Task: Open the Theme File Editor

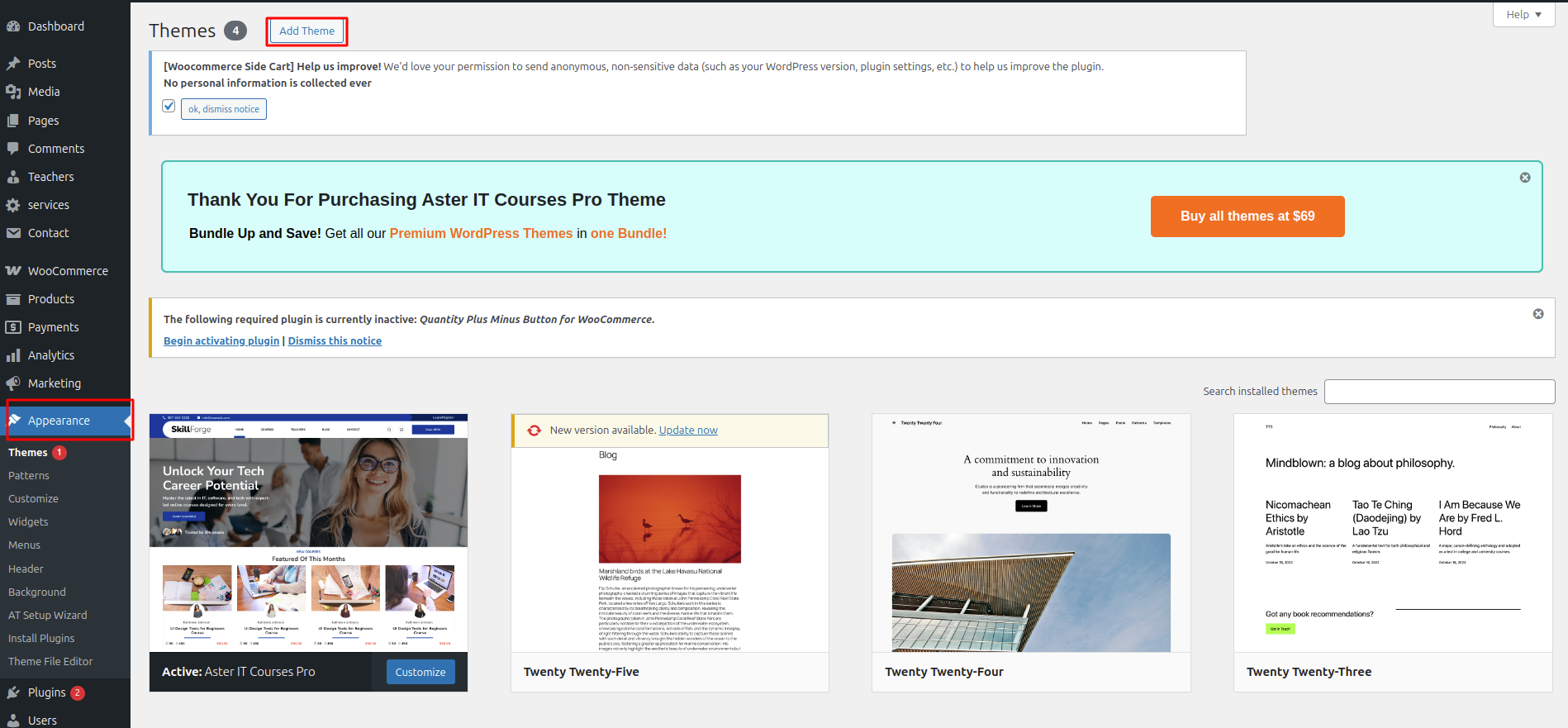Action: (50, 662)
